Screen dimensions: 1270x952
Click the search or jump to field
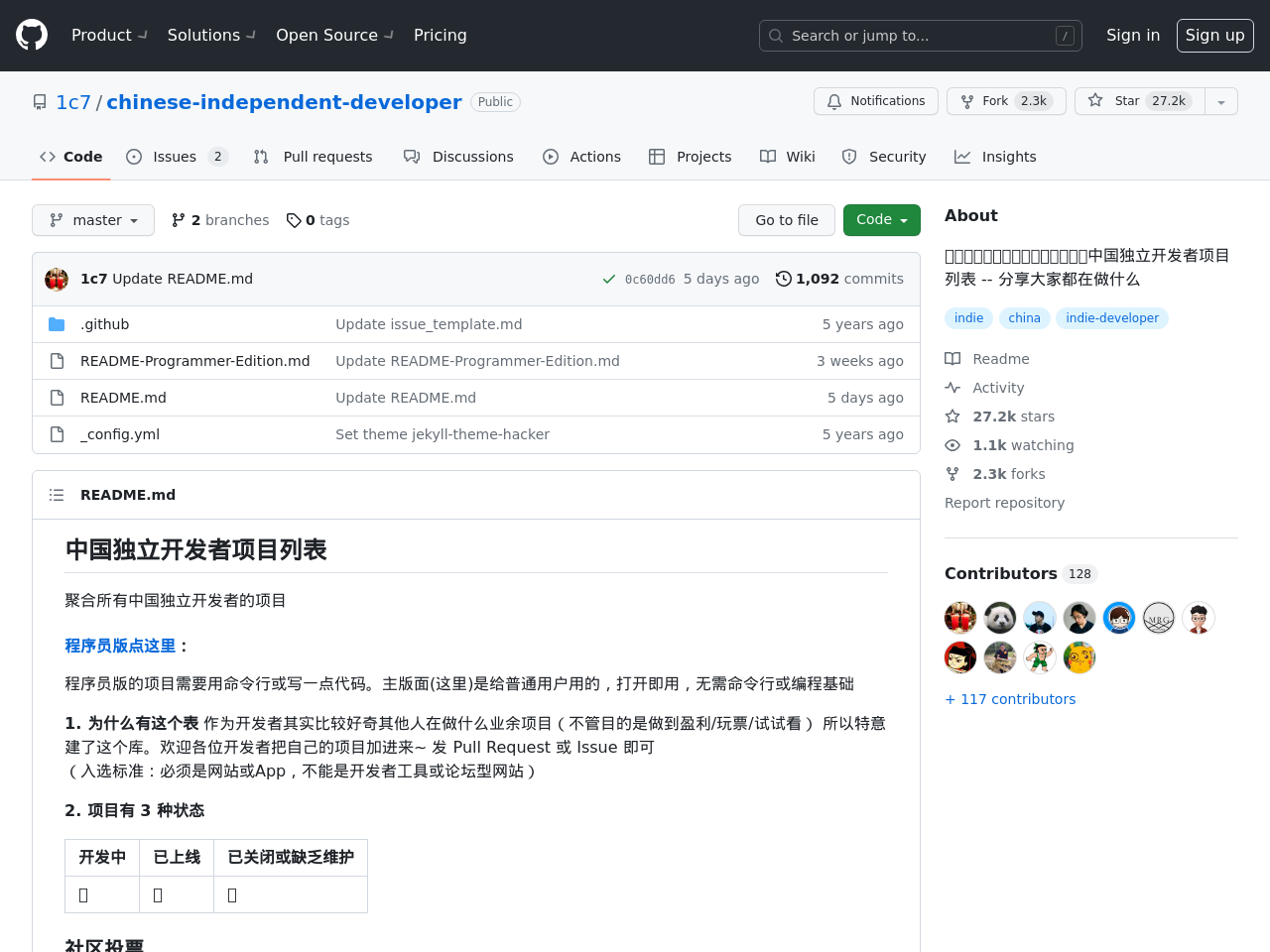(x=920, y=35)
